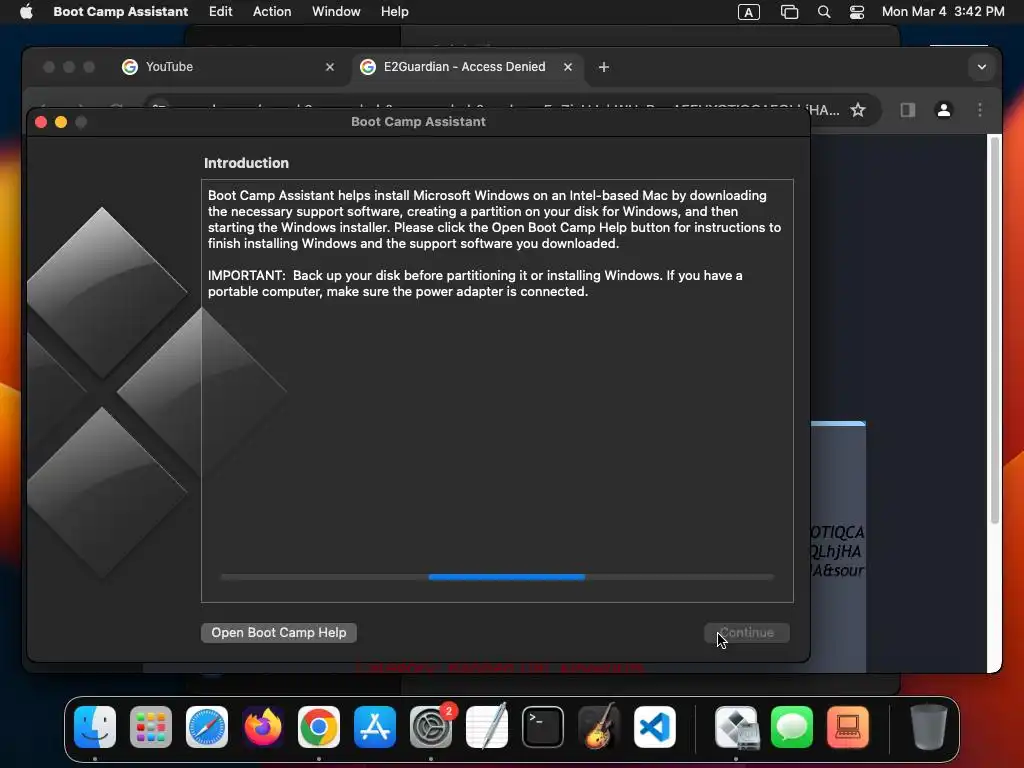Open Control Center icon
This screenshot has height=768, width=1024.
(x=857, y=12)
